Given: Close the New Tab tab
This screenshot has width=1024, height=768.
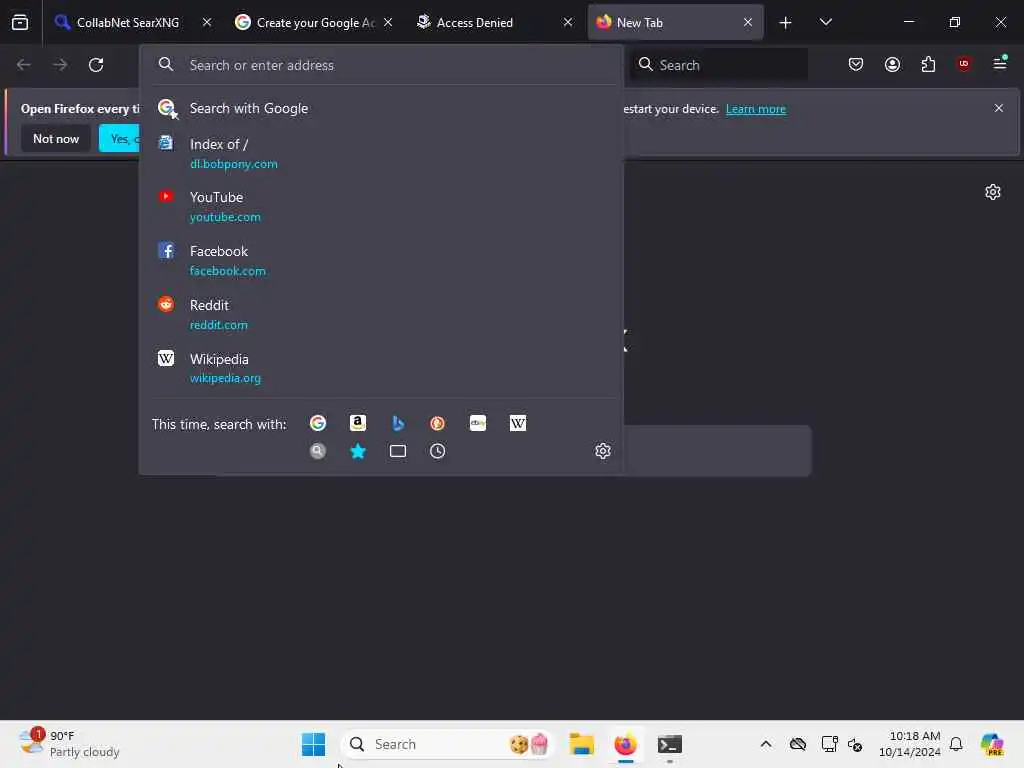Looking at the screenshot, I should point(748,22).
